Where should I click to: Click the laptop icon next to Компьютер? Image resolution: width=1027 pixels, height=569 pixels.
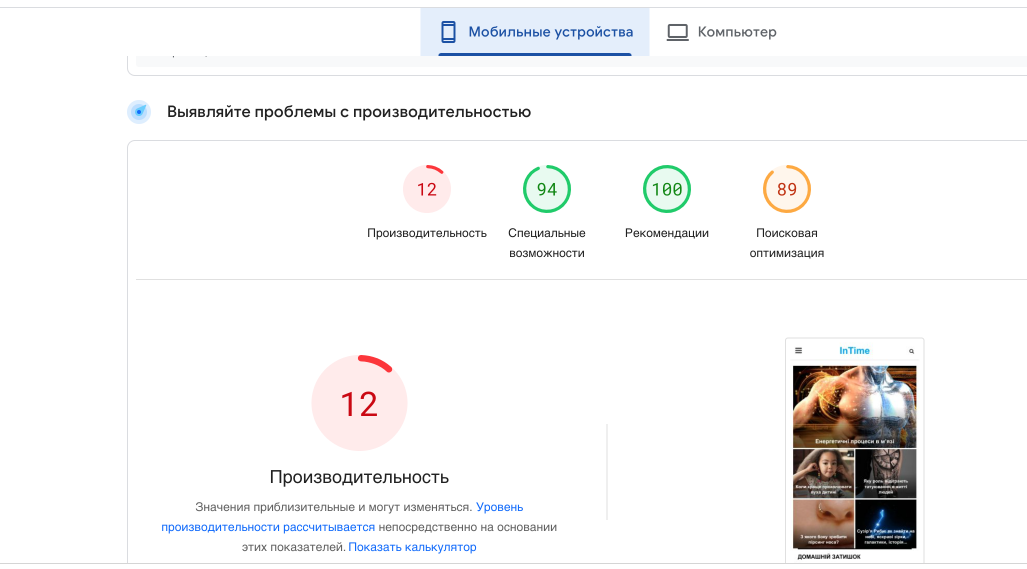[x=678, y=32]
